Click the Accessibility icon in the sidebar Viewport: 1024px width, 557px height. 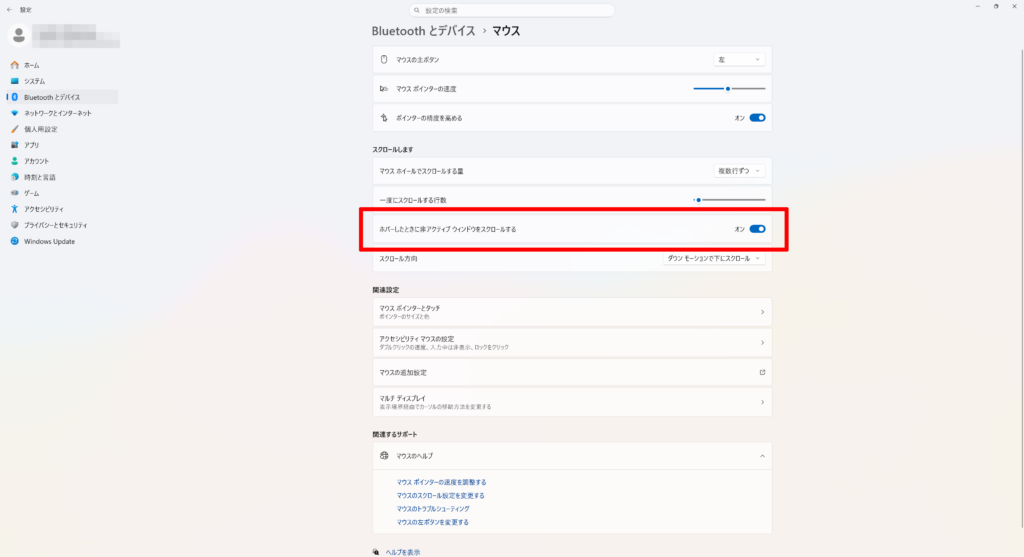point(14,209)
